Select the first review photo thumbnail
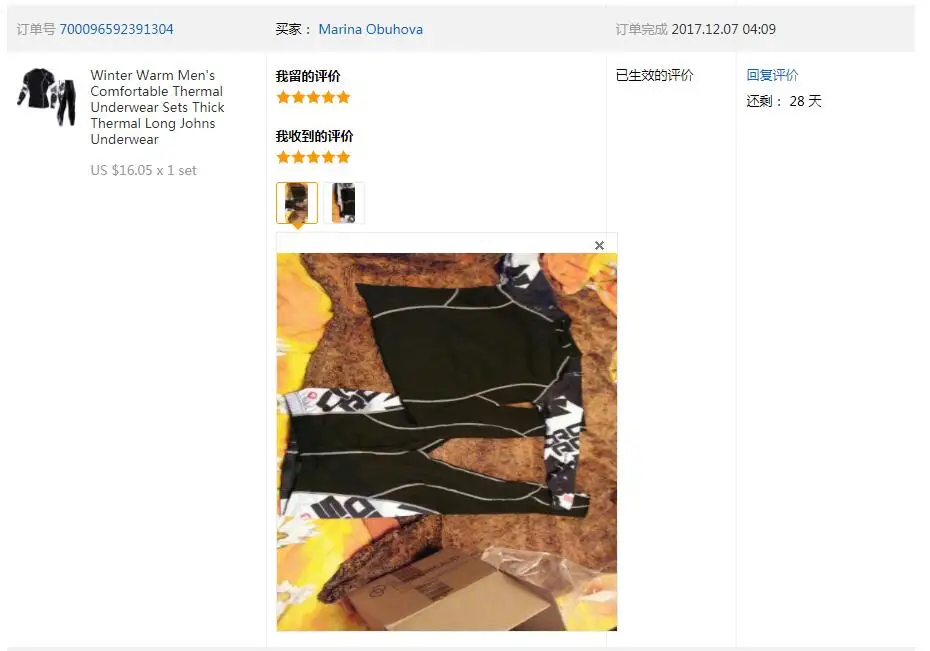This screenshot has width=930, height=651. click(297, 203)
